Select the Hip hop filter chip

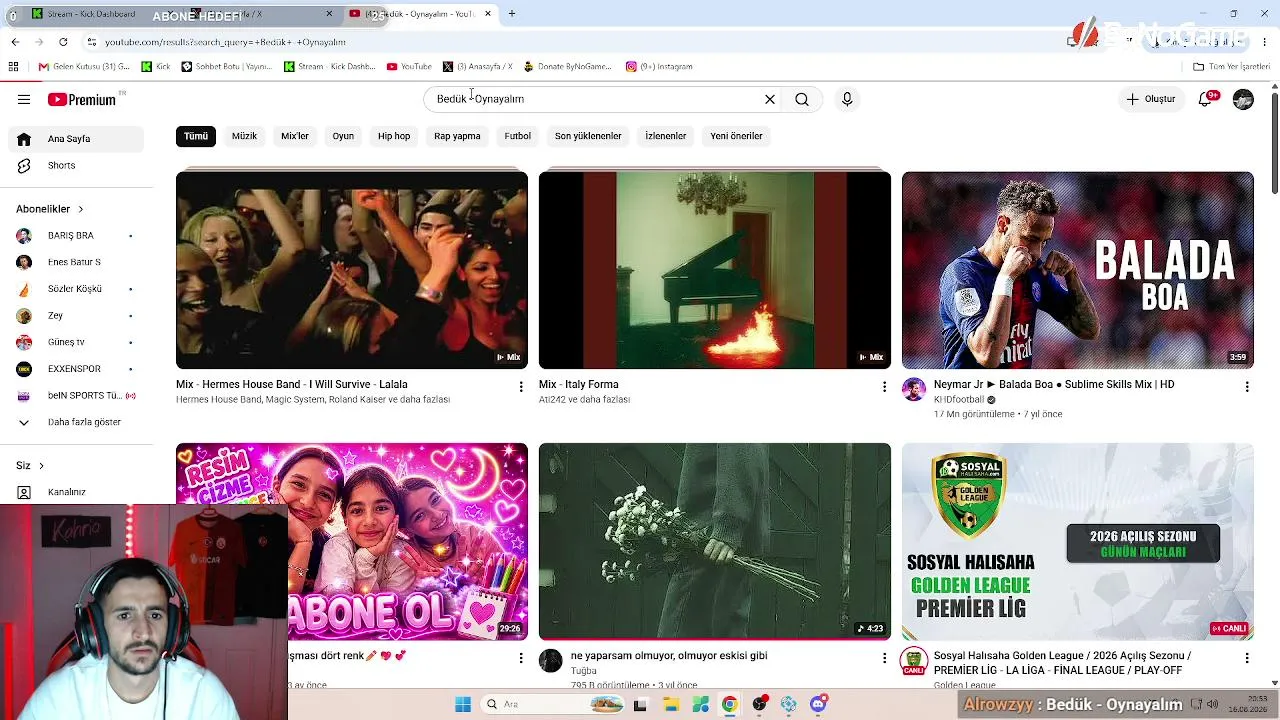click(x=394, y=136)
